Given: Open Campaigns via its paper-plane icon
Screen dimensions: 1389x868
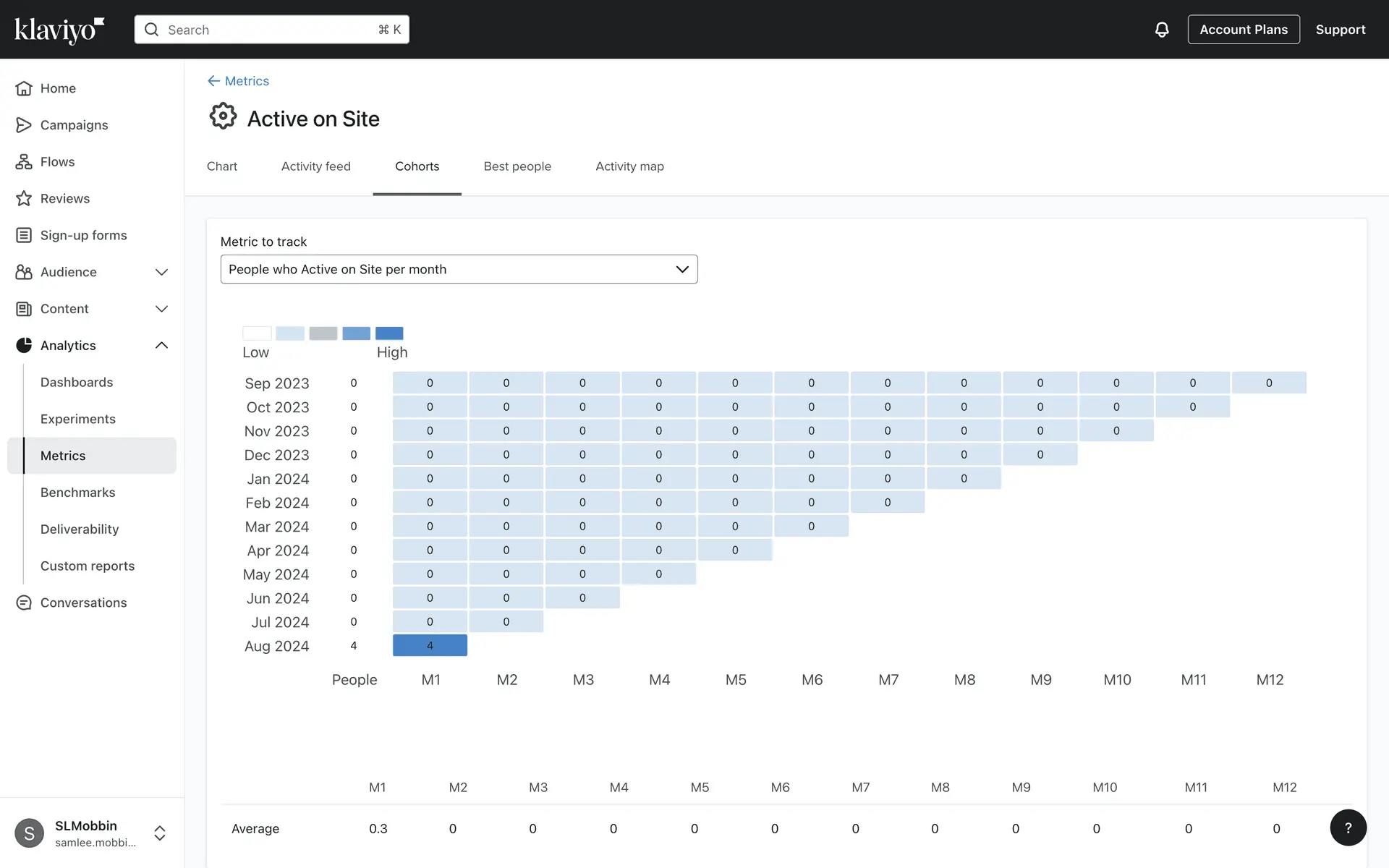Looking at the screenshot, I should [24, 125].
